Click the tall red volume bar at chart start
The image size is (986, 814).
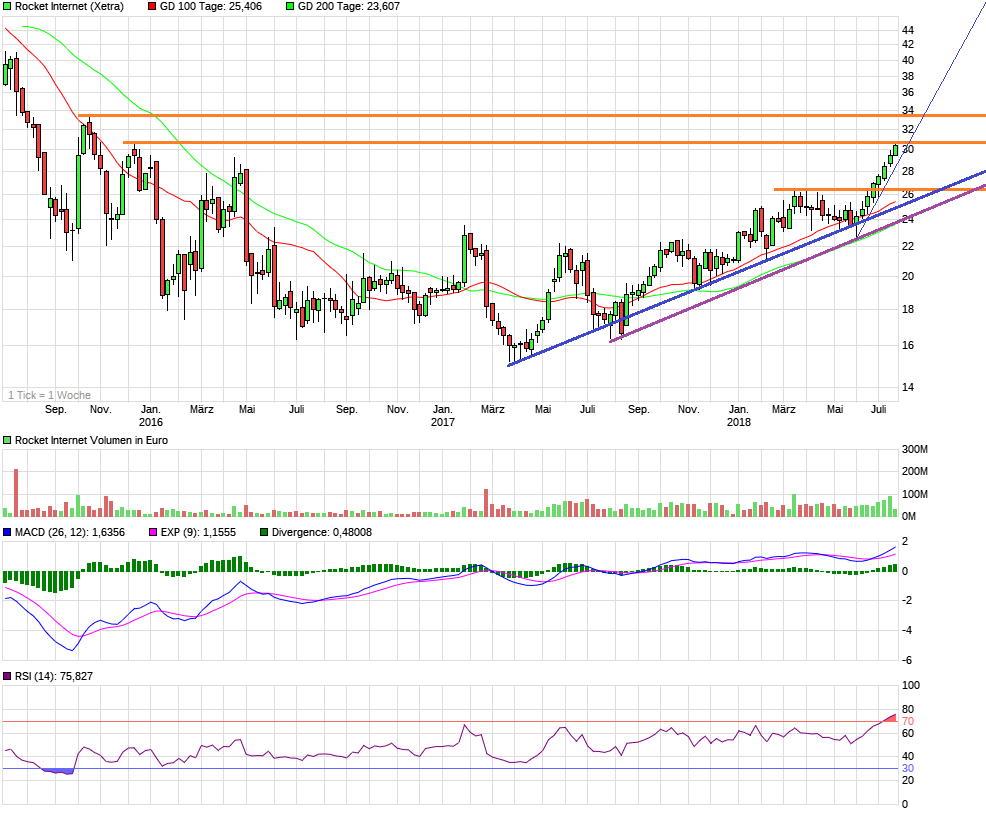[x=16, y=493]
